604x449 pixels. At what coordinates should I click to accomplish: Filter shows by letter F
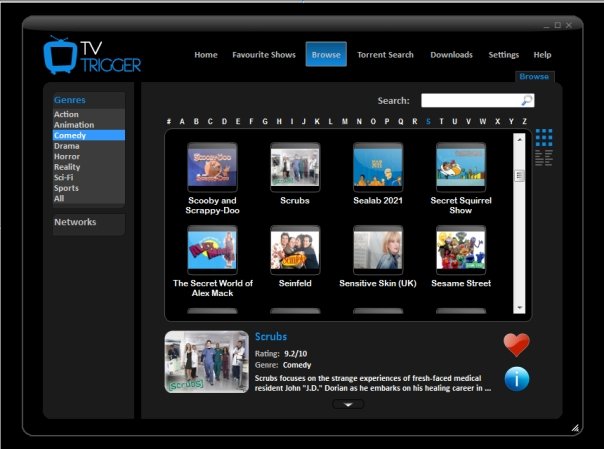point(251,121)
